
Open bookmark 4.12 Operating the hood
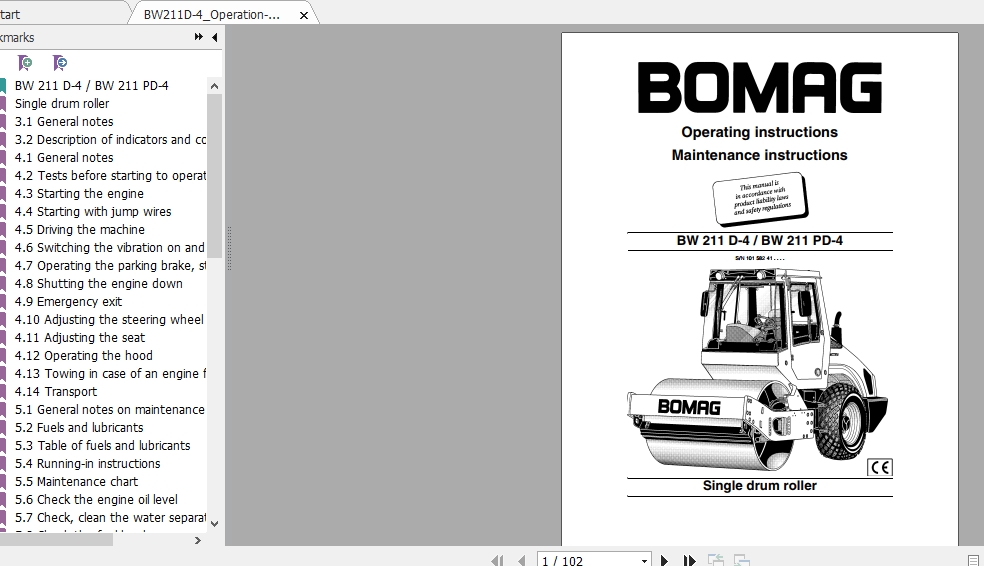[x=83, y=356]
